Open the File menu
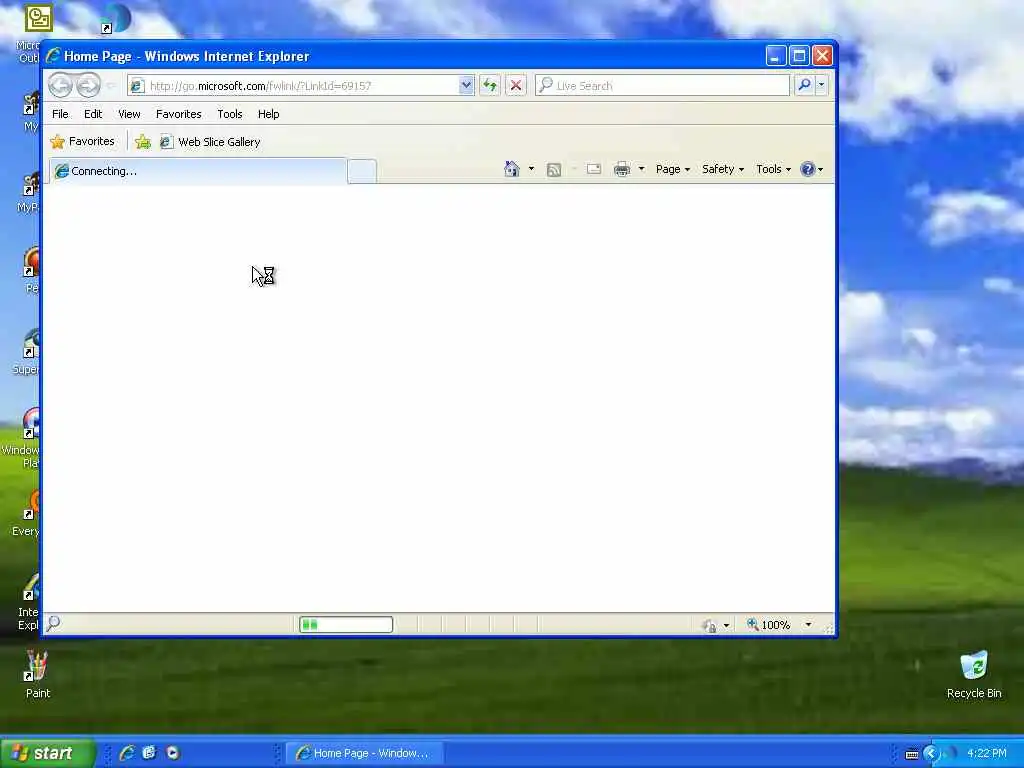1024x768 pixels. pos(60,114)
